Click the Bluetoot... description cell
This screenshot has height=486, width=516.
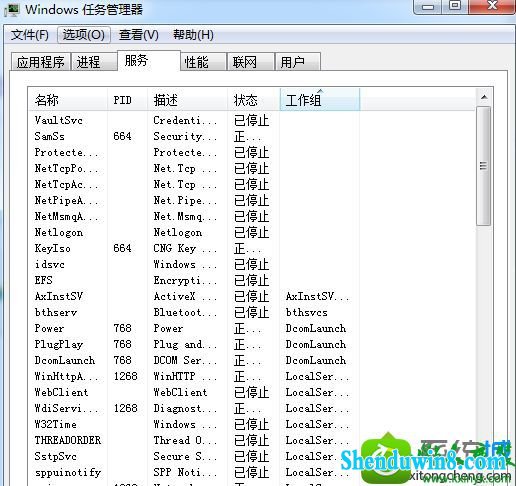point(185,312)
